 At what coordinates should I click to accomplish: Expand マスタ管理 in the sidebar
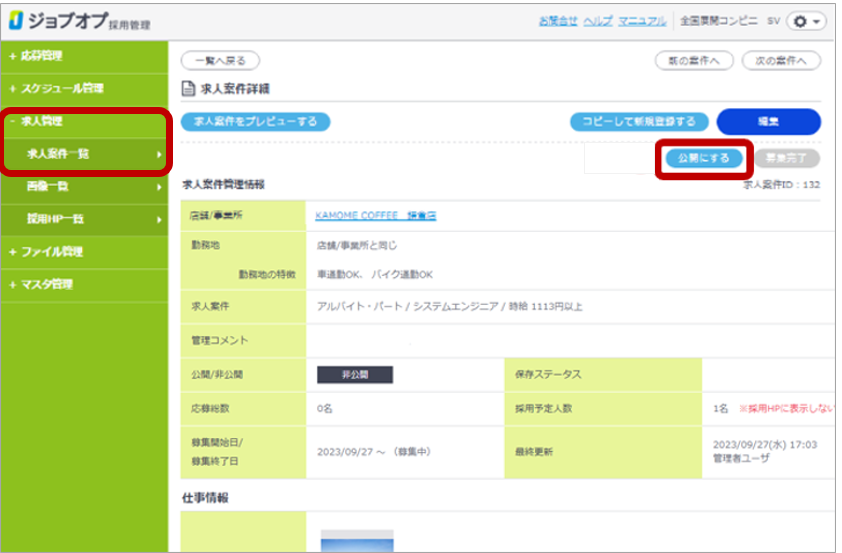coord(84,285)
